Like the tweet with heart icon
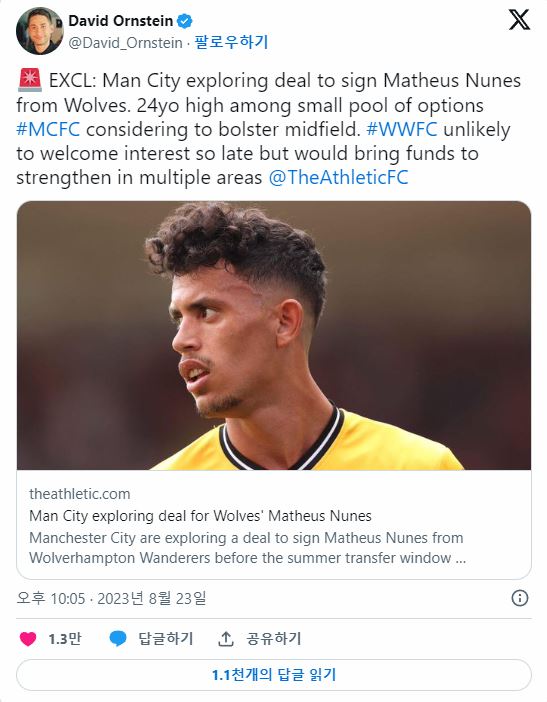547x702 pixels. point(28,638)
